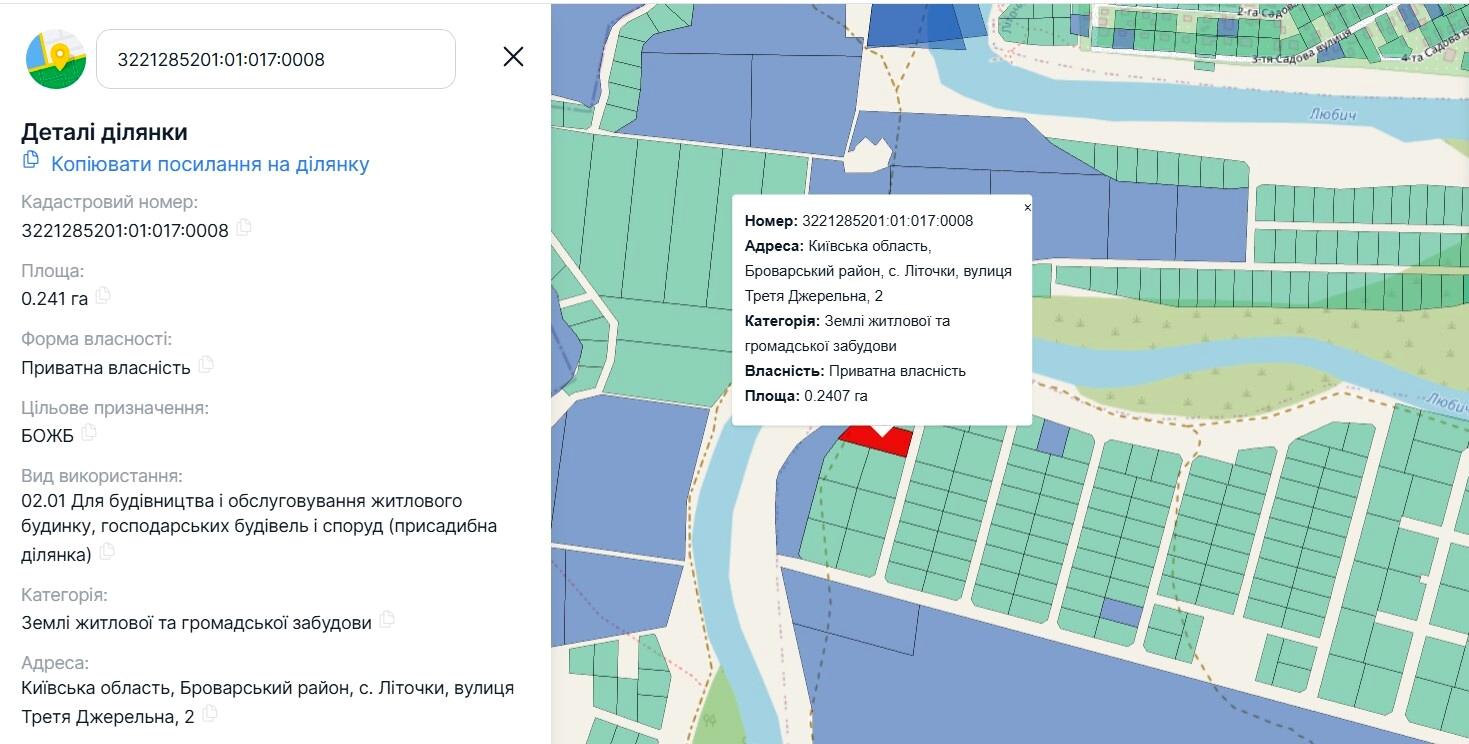Copy the Адреса value in the panel
This screenshot has height=744, width=1469.
(210, 714)
